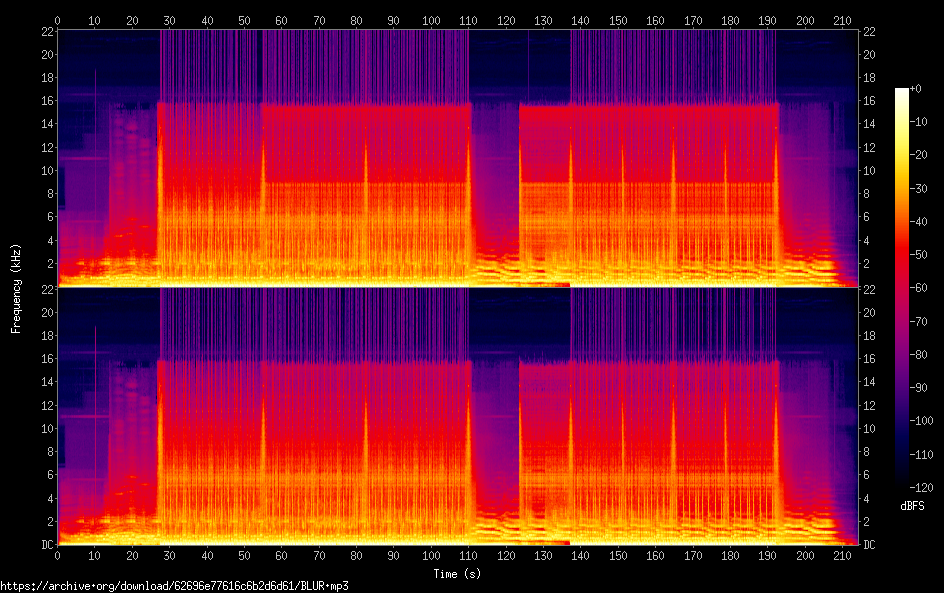Click the 0 mark on the bottom time axis
Viewport: 944px width, 593px height.
[58, 556]
